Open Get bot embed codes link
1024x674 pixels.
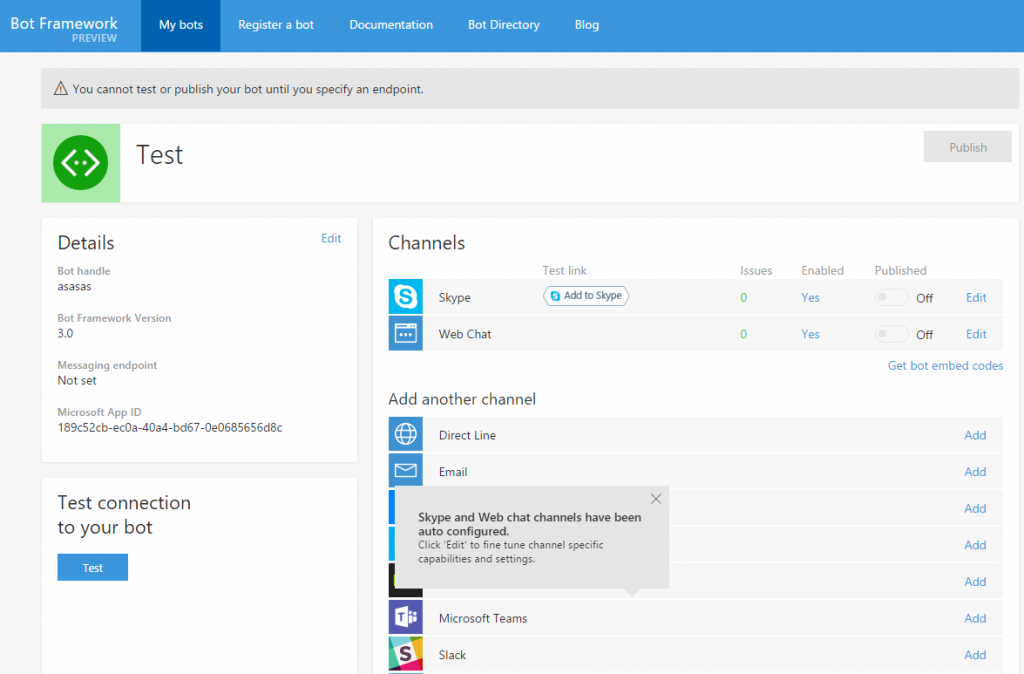click(x=945, y=366)
